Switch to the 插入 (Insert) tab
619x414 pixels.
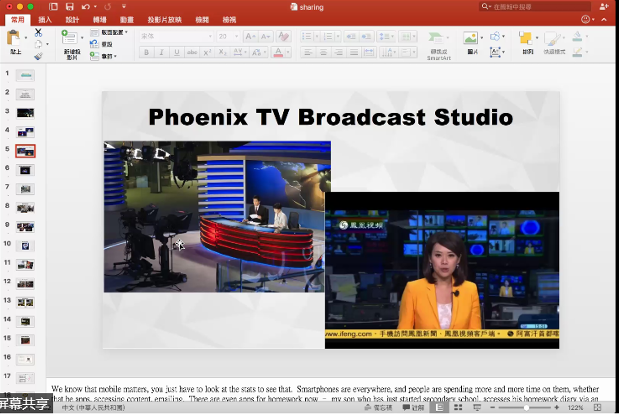[x=45, y=19]
